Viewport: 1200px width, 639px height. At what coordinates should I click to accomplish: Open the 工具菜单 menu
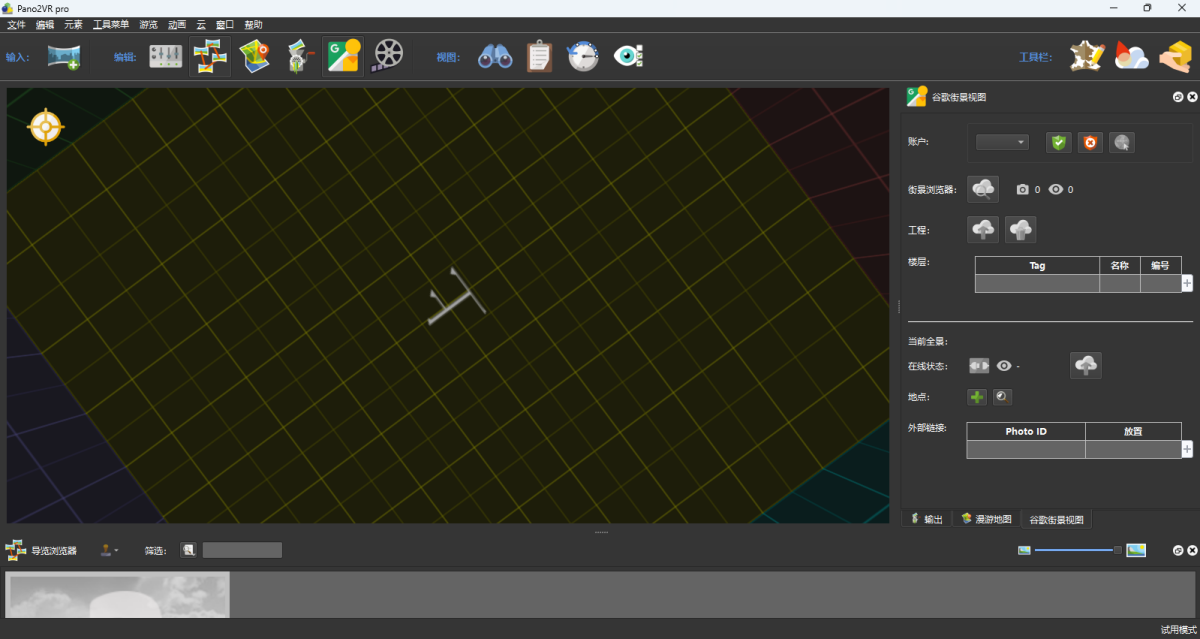(x=110, y=24)
